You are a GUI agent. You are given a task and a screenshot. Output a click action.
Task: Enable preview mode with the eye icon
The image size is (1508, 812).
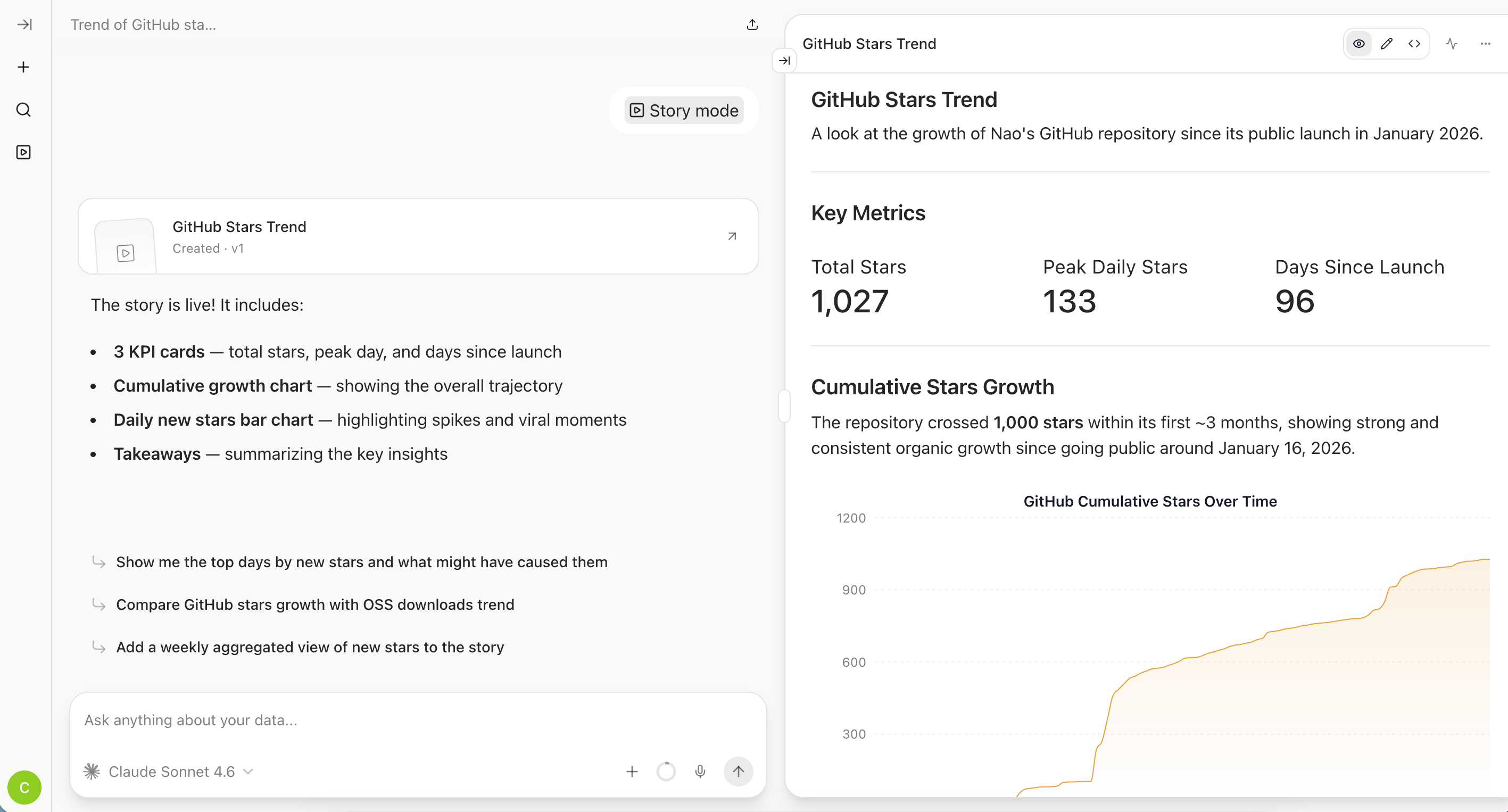(1358, 43)
